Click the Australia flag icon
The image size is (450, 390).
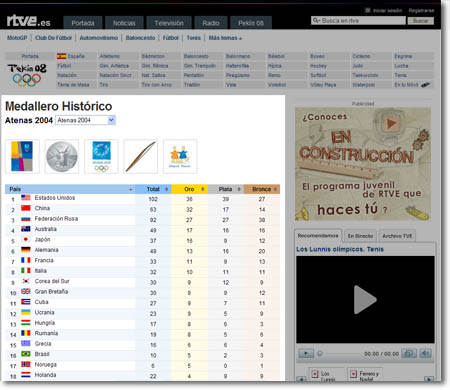coord(26,229)
